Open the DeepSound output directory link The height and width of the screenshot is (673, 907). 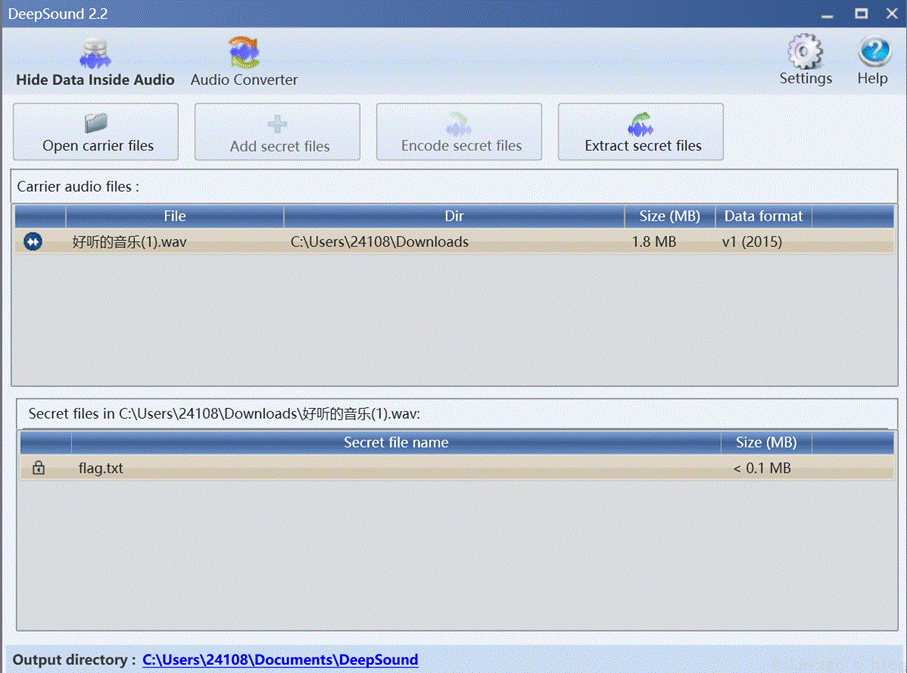pos(281,660)
